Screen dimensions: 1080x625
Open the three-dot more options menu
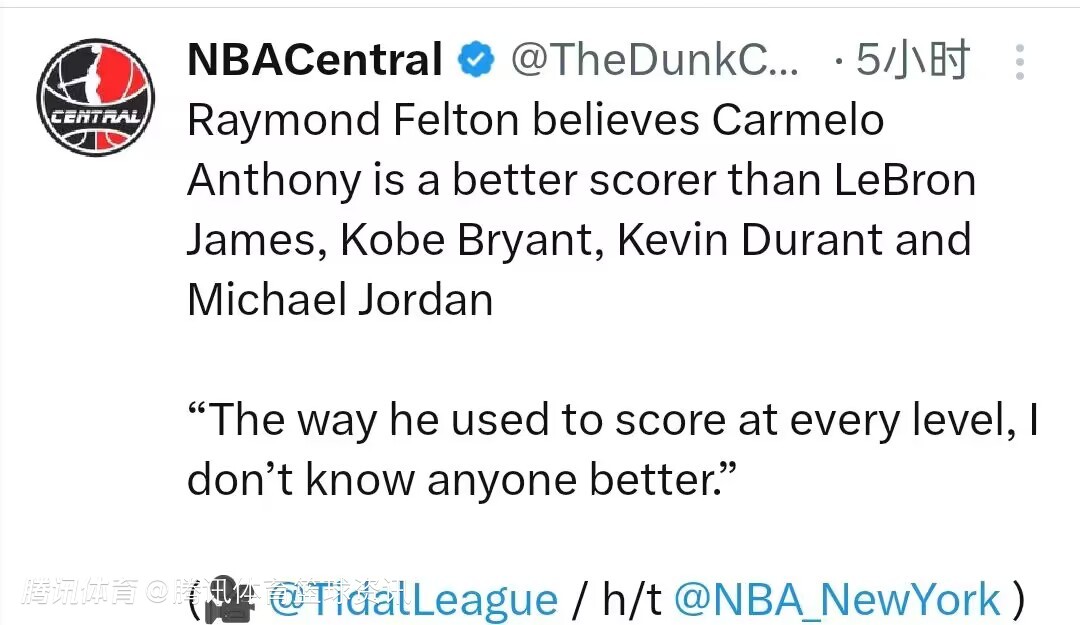[x=1019, y=62]
